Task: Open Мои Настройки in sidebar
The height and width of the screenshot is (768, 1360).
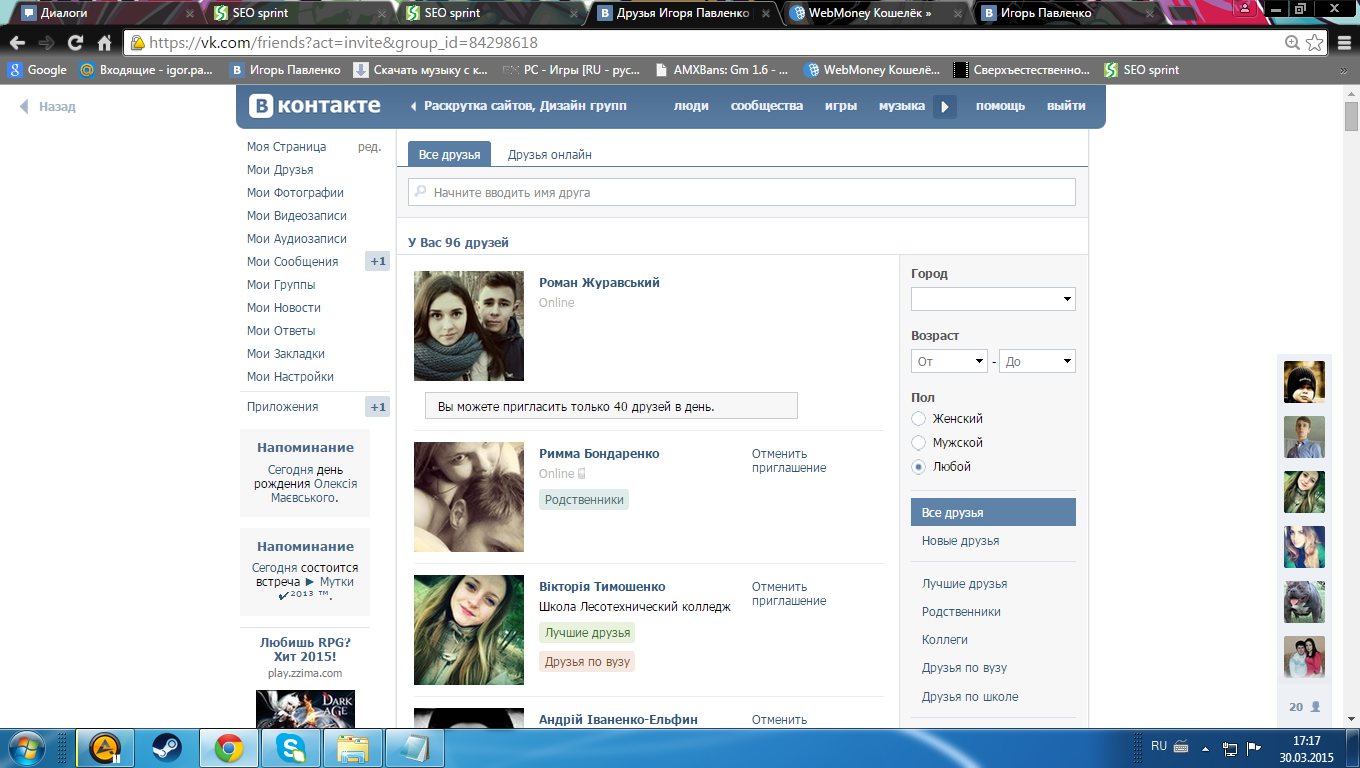Action: tap(291, 377)
